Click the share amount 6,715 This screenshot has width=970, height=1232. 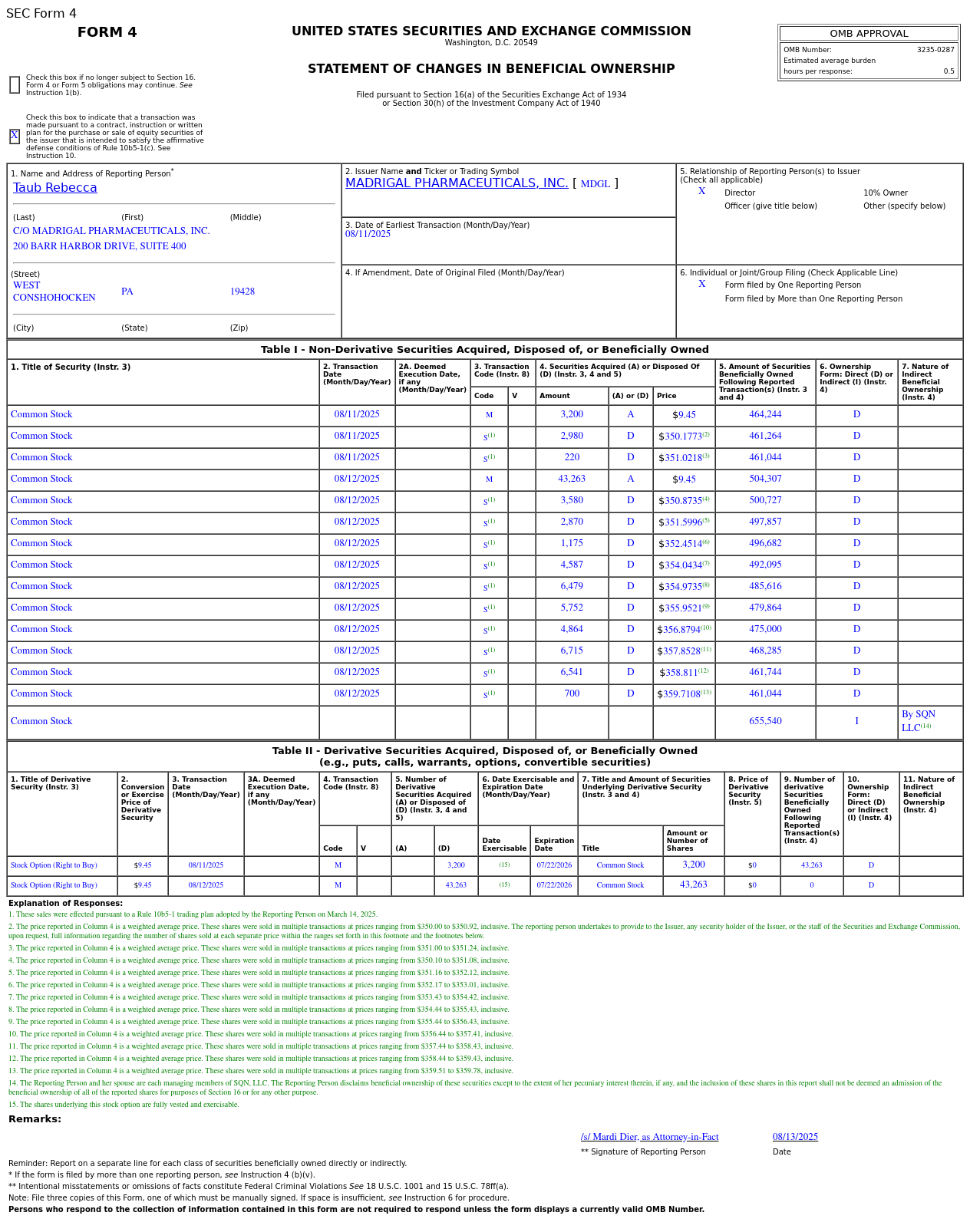click(x=572, y=651)
